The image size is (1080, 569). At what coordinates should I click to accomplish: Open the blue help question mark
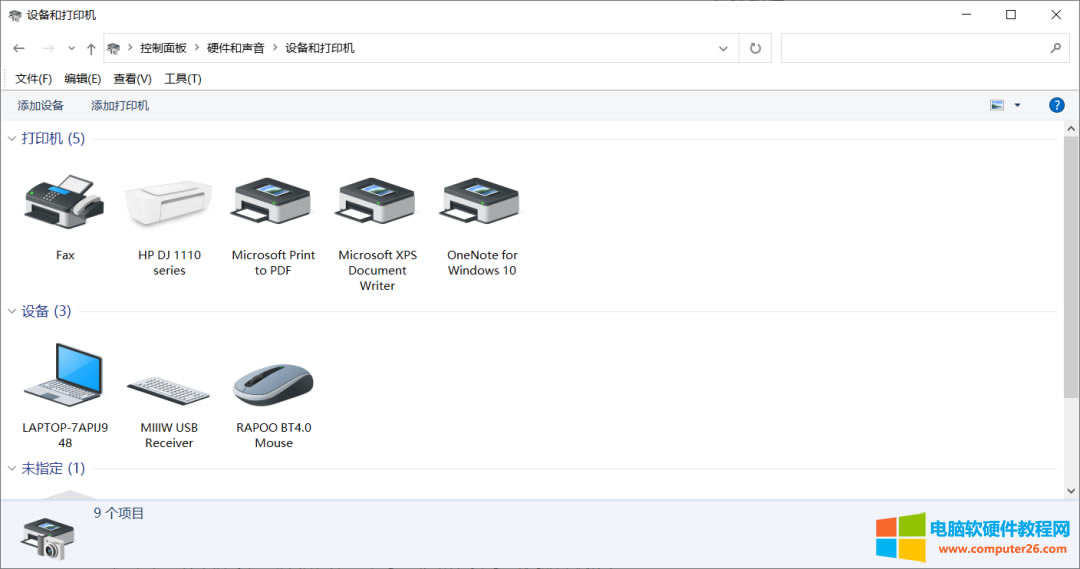1056,105
